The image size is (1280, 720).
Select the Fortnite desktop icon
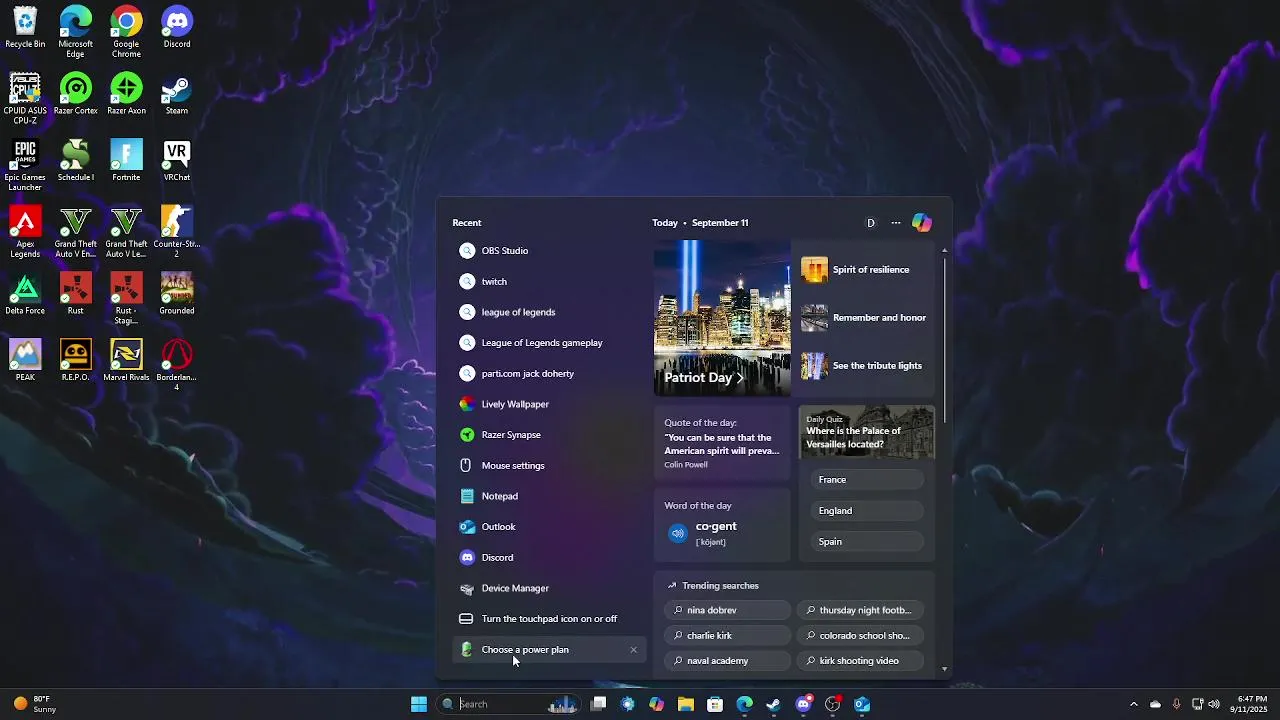pyautogui.click(x=126, y=160)
